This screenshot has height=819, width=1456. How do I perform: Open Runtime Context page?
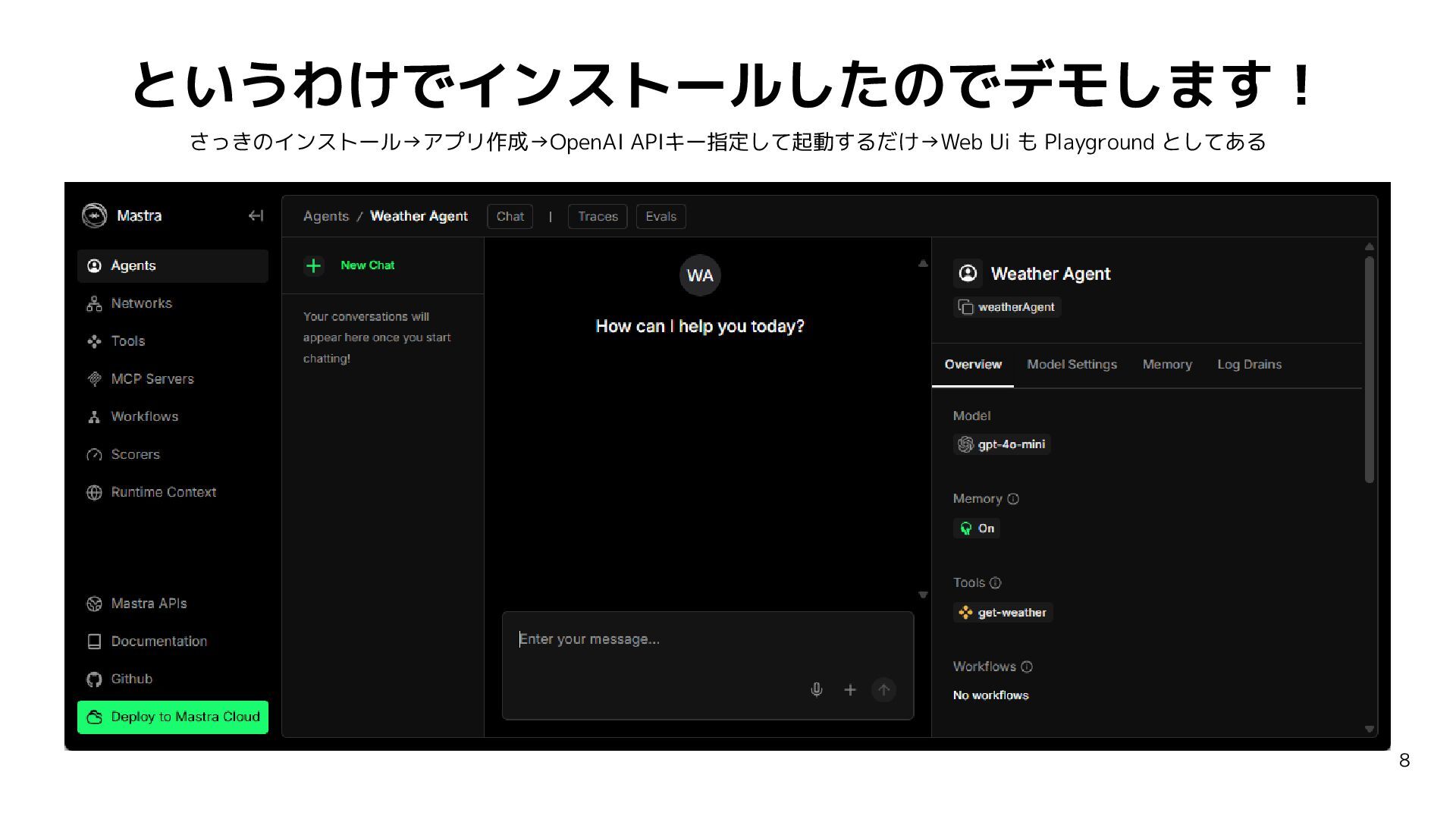173,493
